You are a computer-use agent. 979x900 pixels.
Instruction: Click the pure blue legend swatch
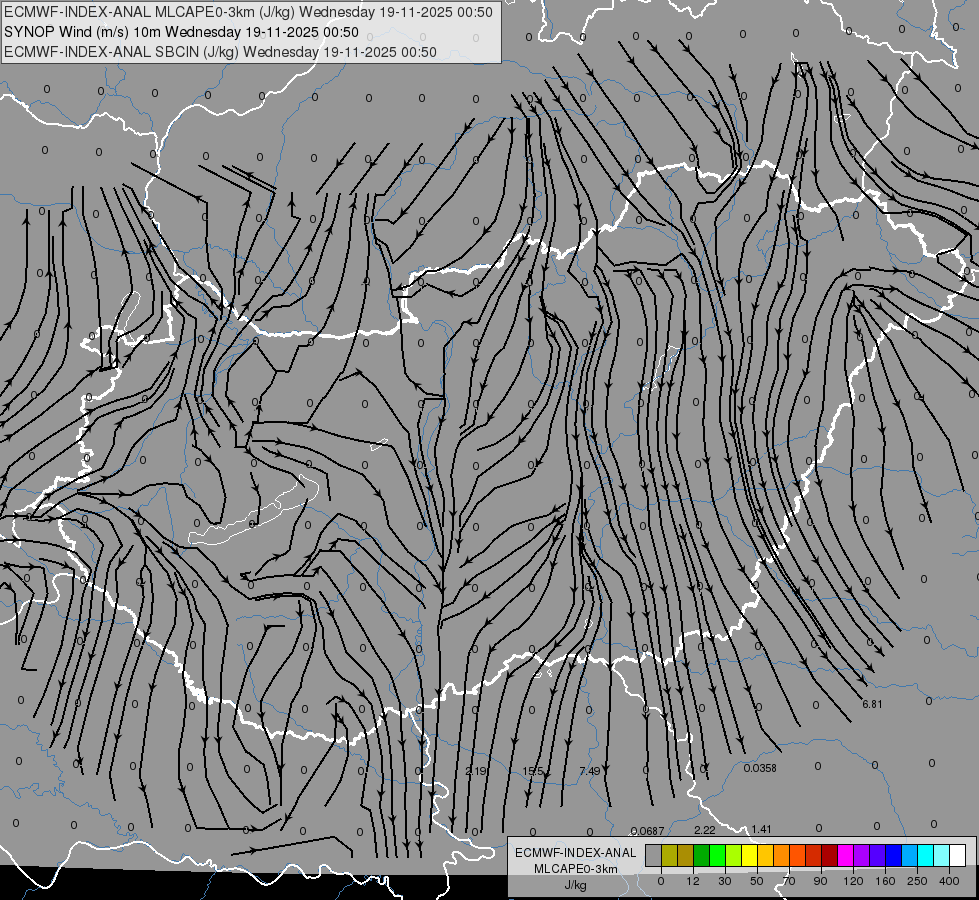893,855
